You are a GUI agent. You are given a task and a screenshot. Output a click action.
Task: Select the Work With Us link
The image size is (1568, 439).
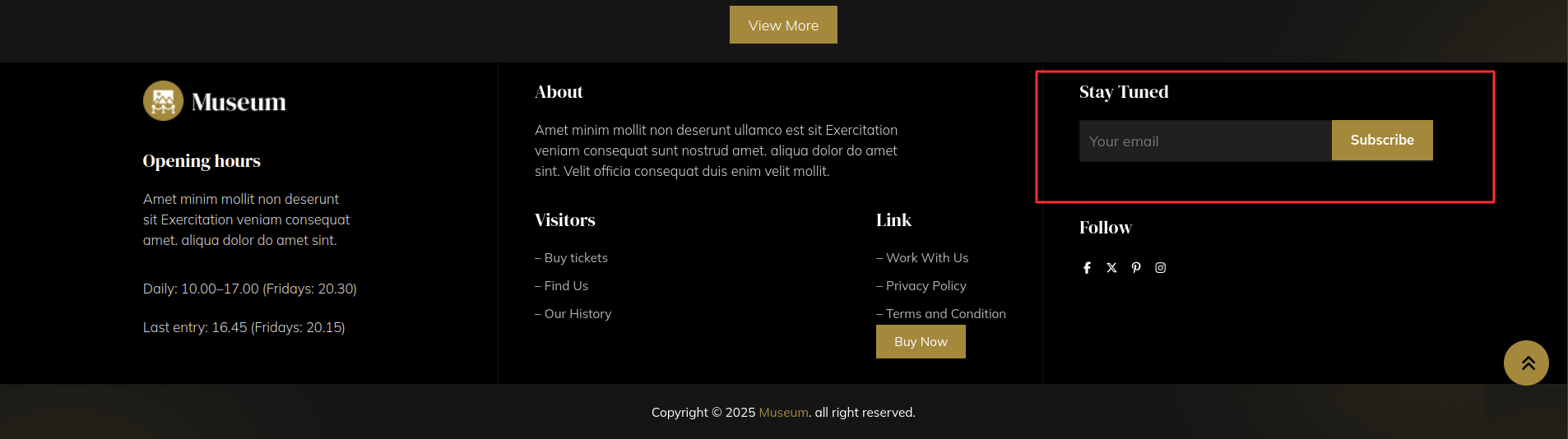926,258
